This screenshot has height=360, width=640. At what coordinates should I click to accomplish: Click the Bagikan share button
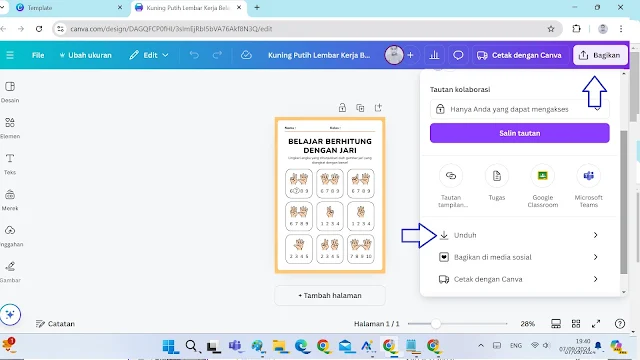(600, 55)
